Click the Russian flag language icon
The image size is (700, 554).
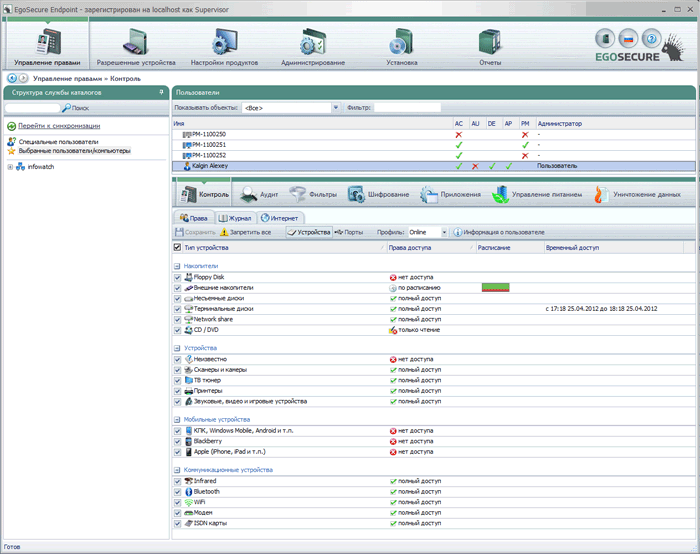pos(628,39)
